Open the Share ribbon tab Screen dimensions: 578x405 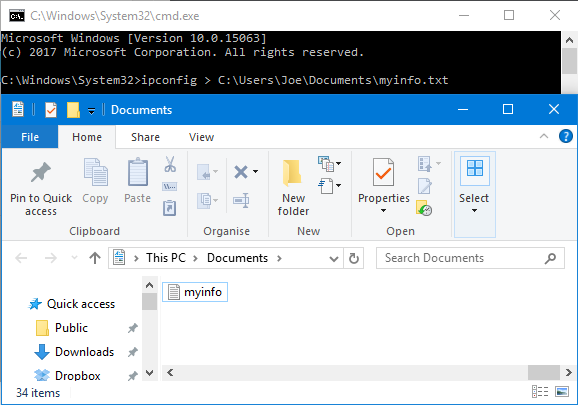[145, 137]
